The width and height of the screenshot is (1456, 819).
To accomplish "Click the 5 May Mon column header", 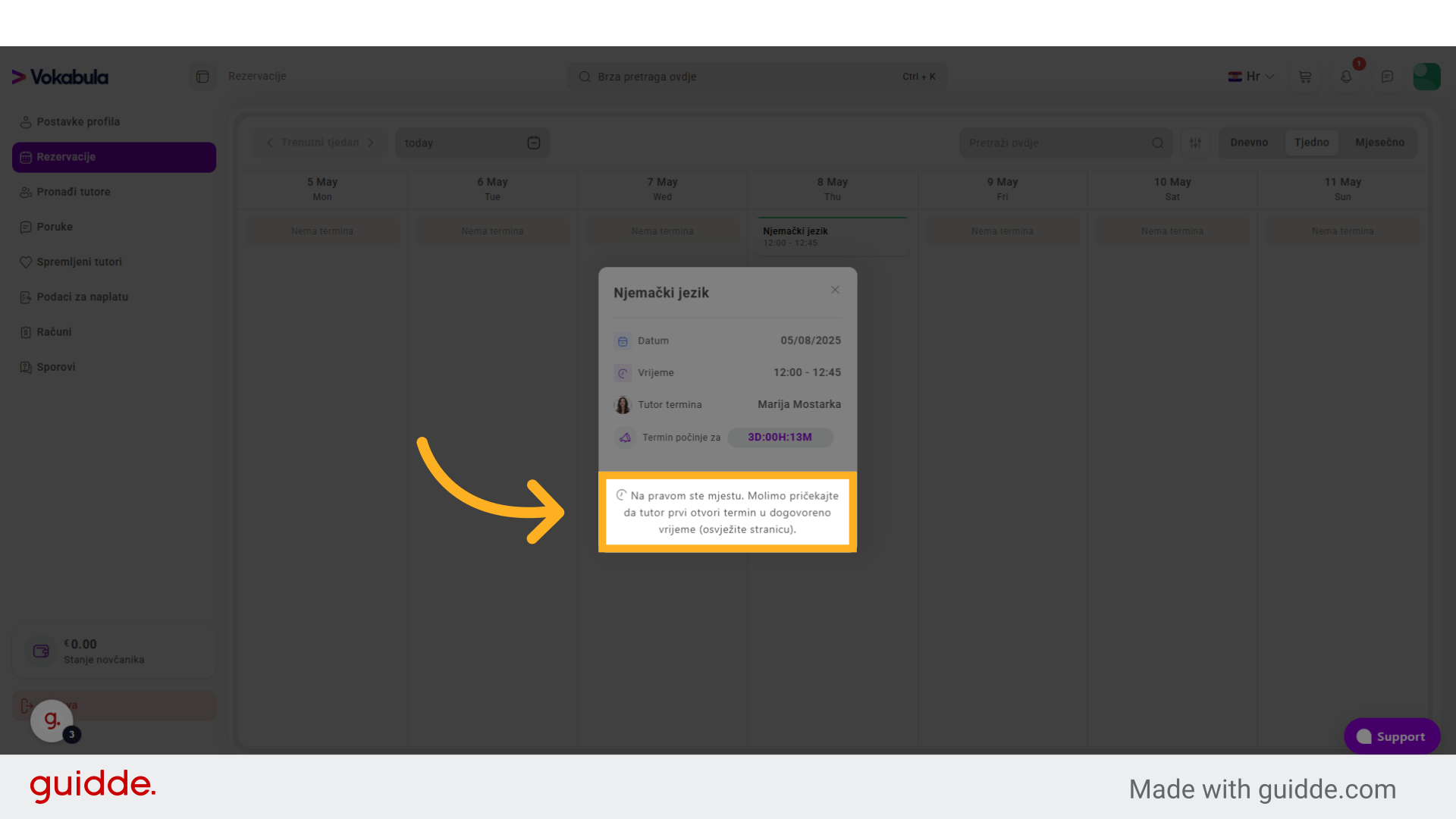I will coord(322,189).
